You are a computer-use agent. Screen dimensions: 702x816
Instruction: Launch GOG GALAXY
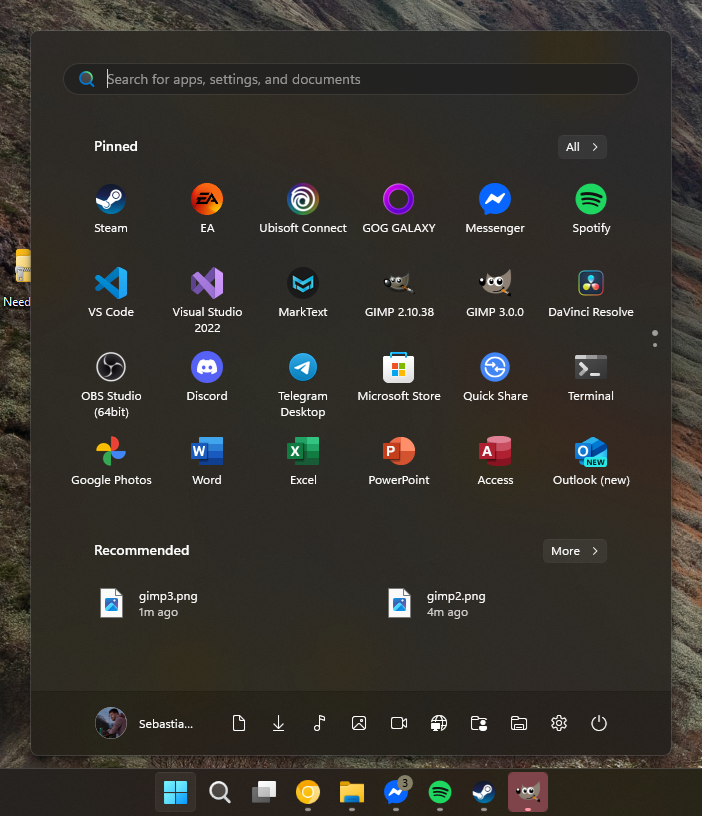399,209
